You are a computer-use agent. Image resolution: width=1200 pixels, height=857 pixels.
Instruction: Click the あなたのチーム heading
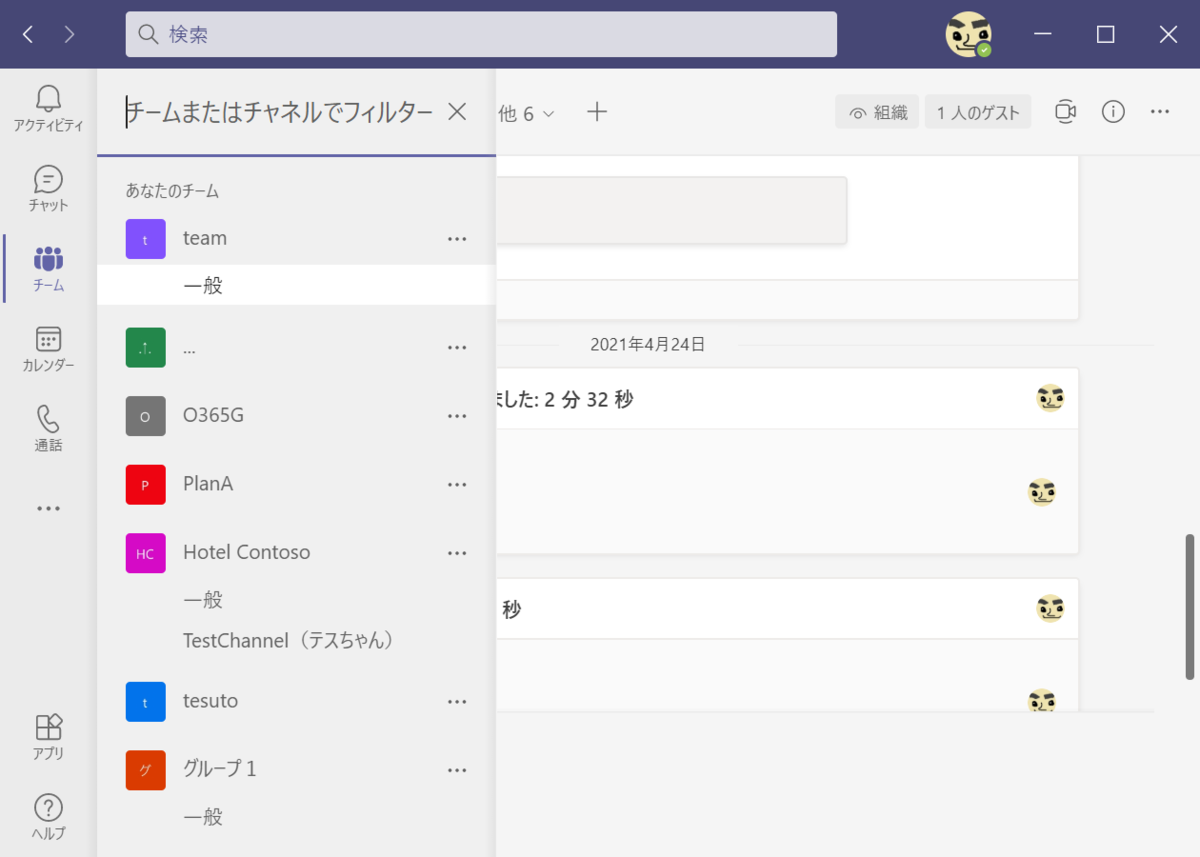pos(172,190)
